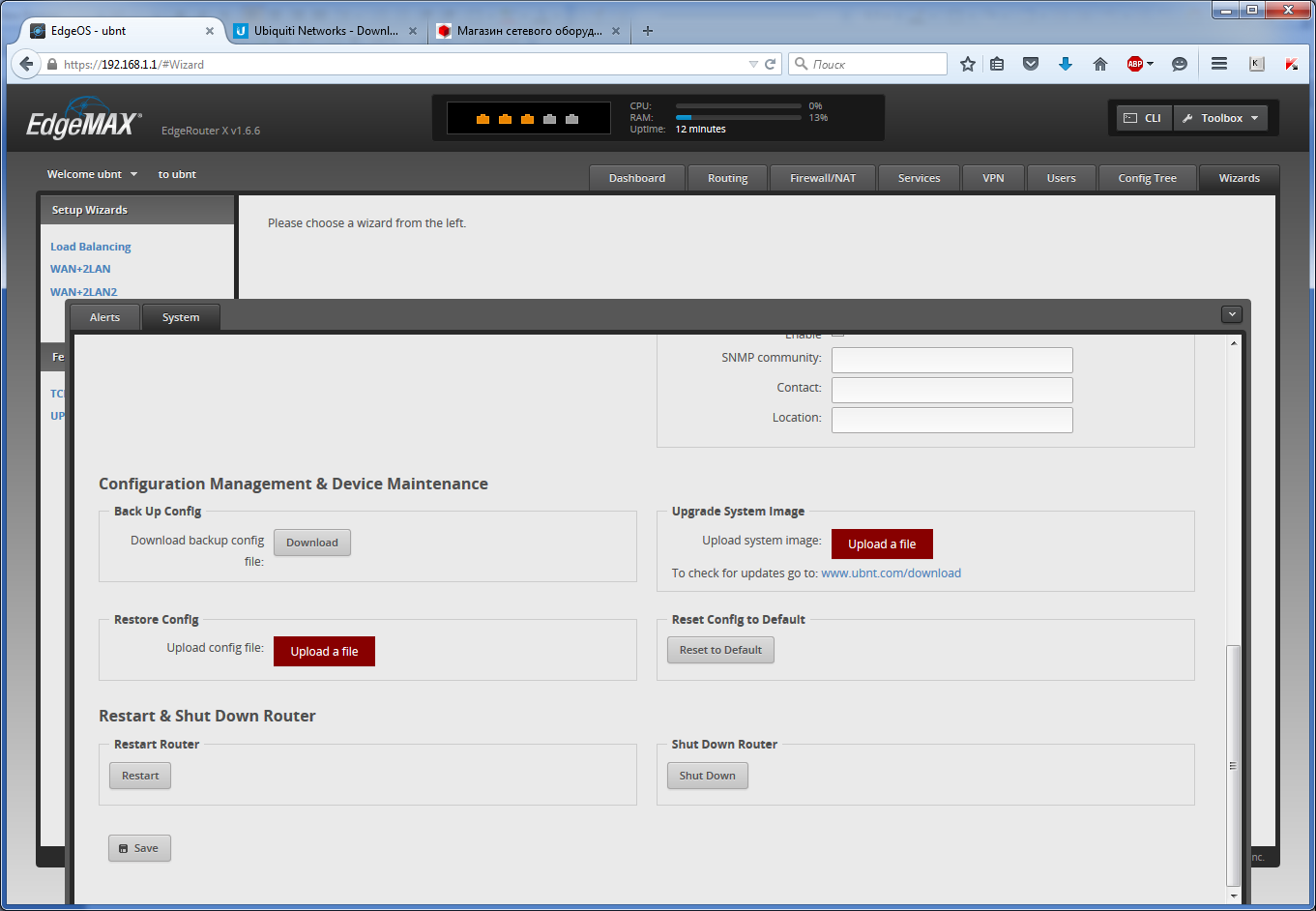Click the SNMP community input field
This screenshot has height=911, width=1316.
[x=951, y=360]
